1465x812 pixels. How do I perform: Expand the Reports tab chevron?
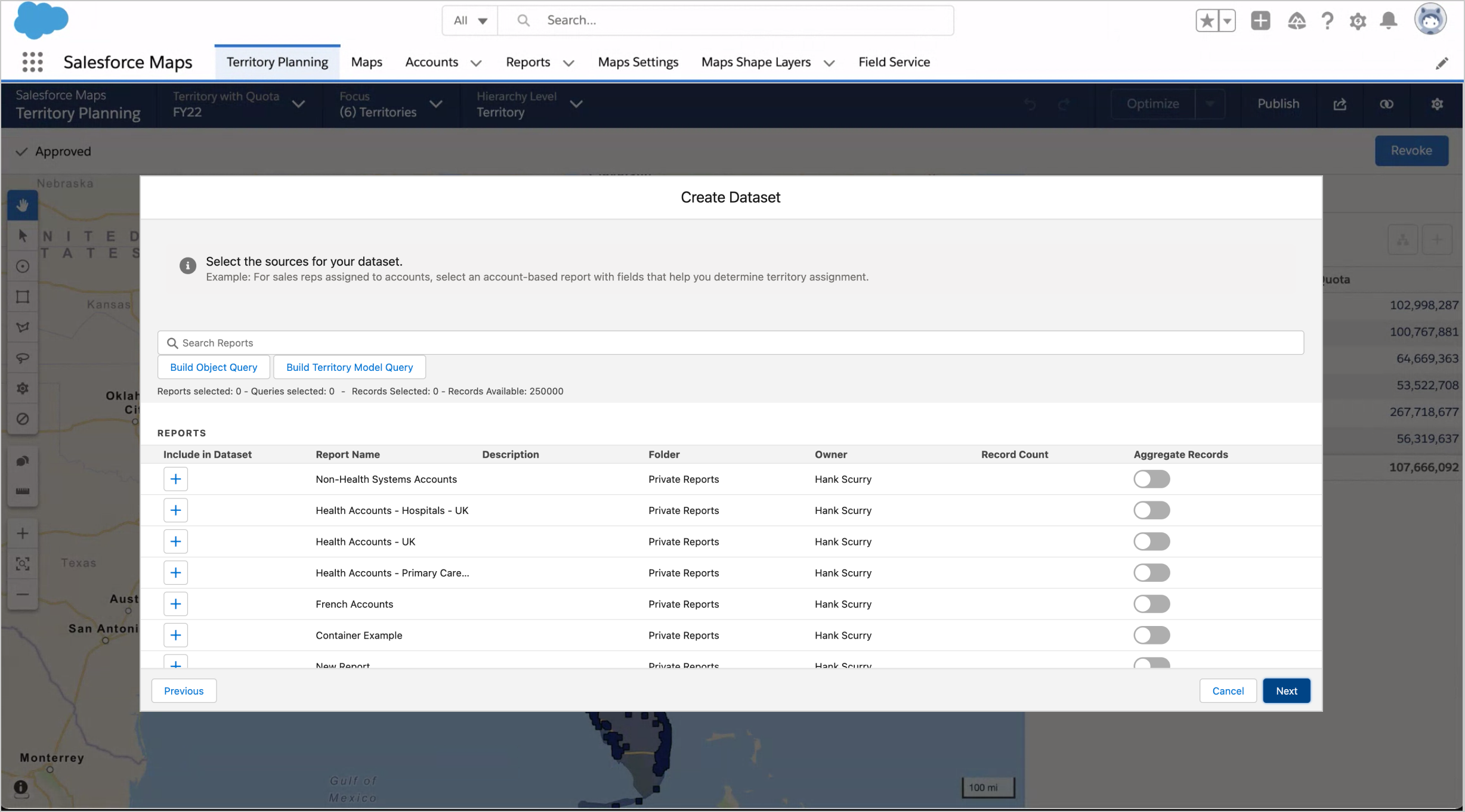tap(568, 63)
